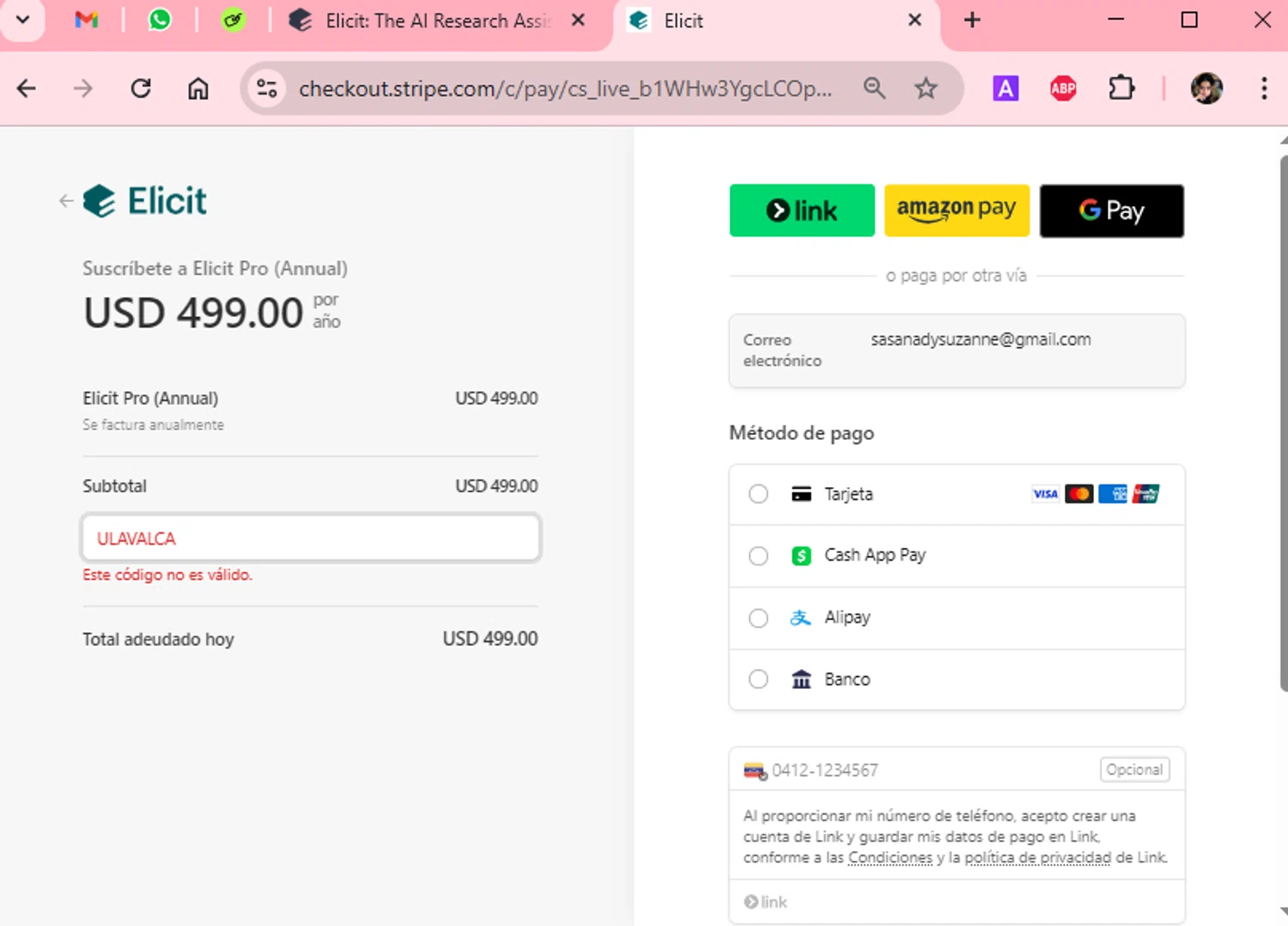Click the card icon beside Tarjeta
The height and width of the screenshot is (926, 1288).
(x=801, y=494)
